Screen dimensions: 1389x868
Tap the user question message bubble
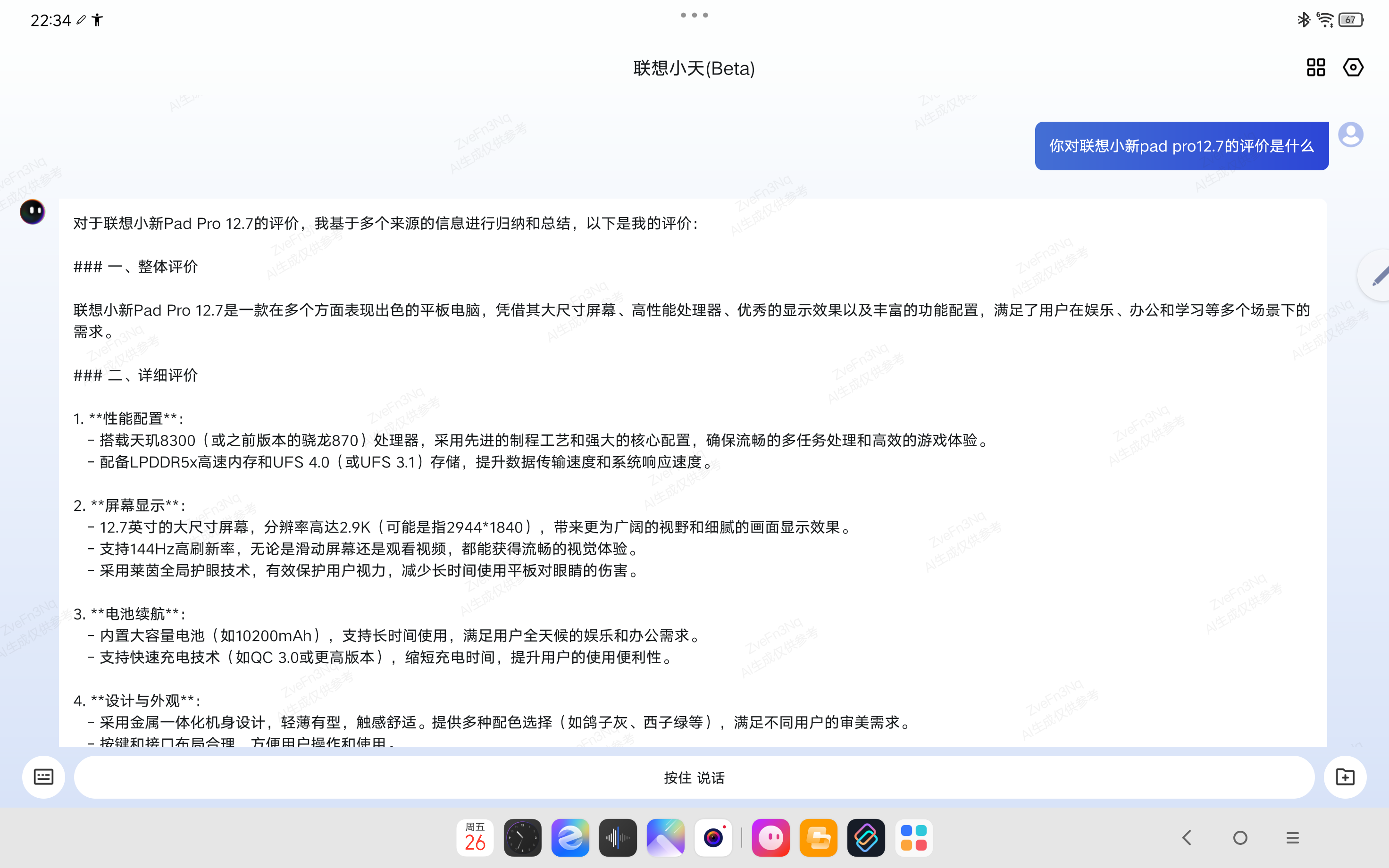[1181, 146]
